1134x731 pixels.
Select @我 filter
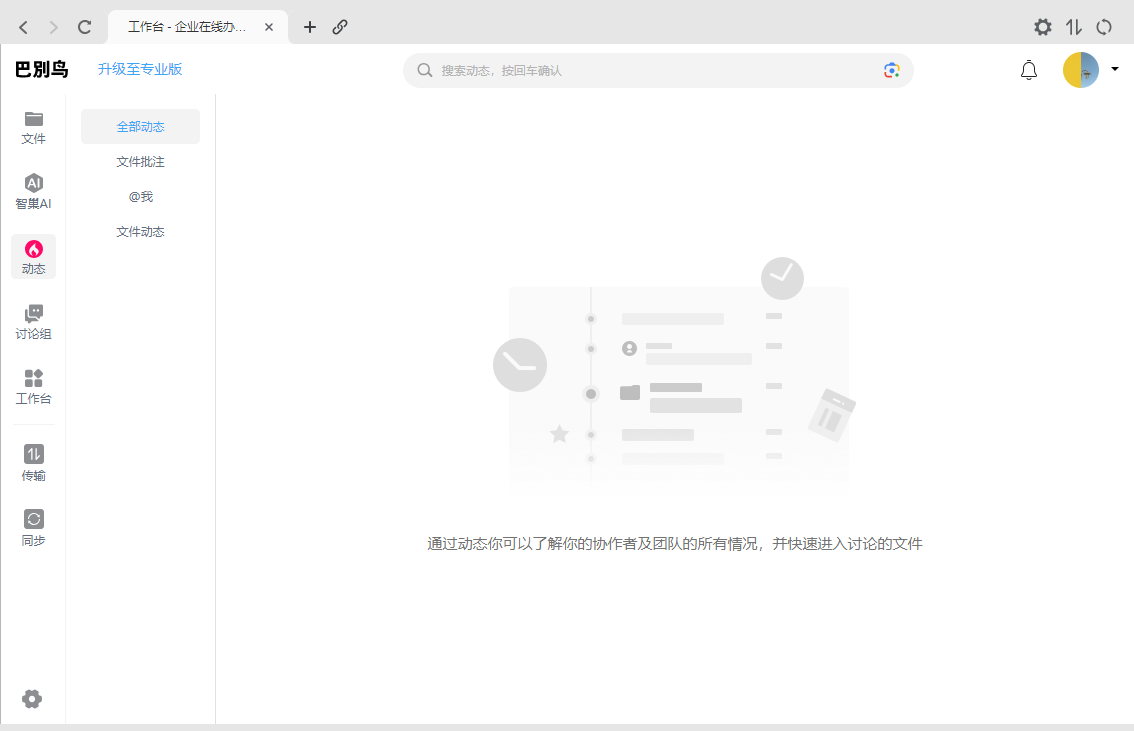point(140,197)
